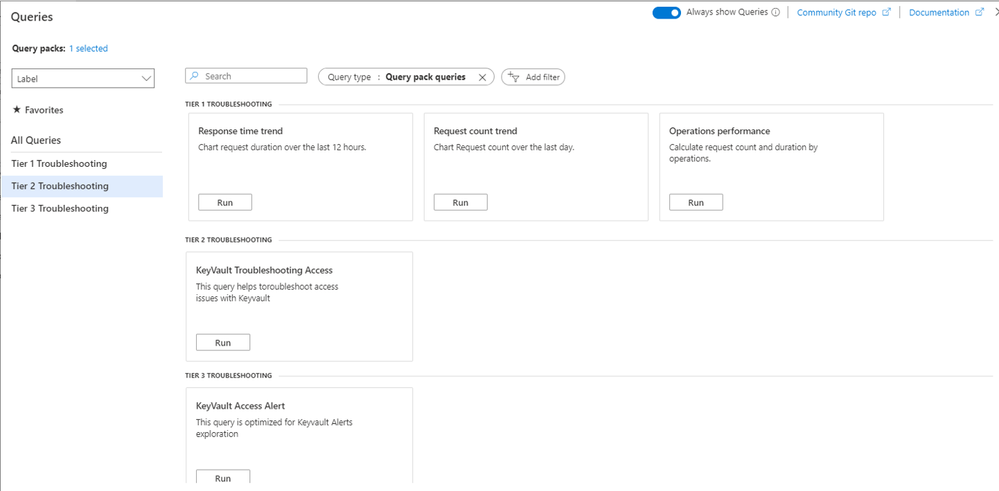999x491 pixels.
Task: Open the All Queries list
Action: click(x=36, y=140)
